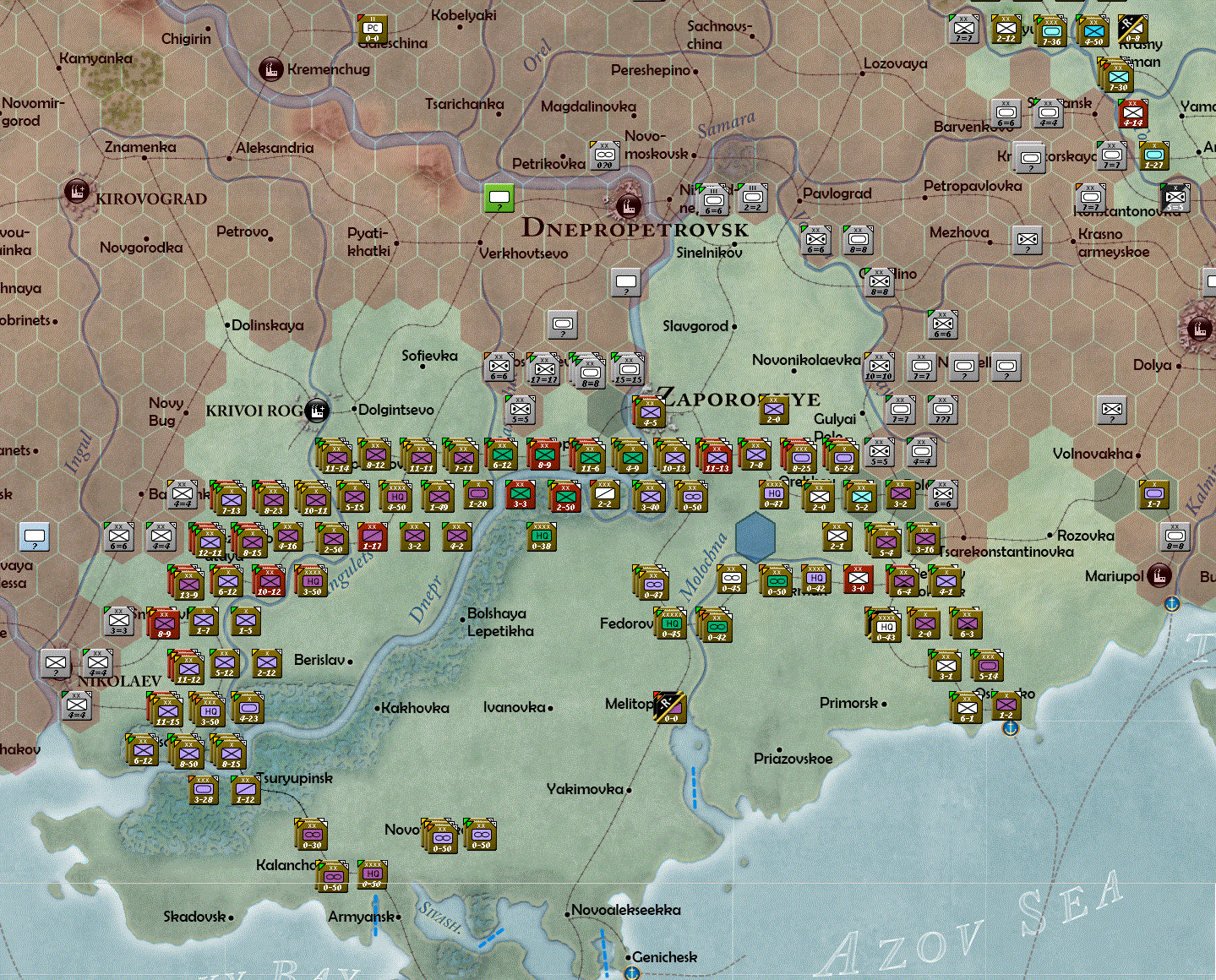Click the Priazovskoe town label
This screenshot has height=980, width=1216.
click(x=793, y=759)
